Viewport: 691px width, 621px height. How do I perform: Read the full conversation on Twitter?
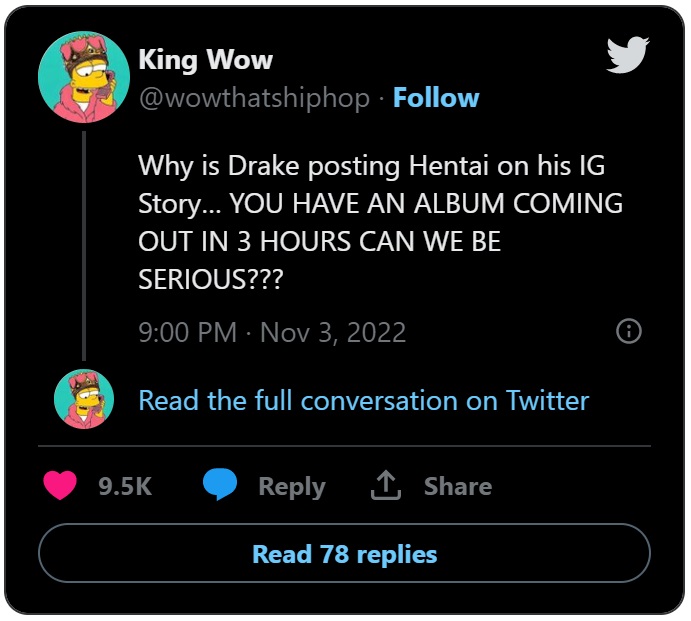pos(363,401)
